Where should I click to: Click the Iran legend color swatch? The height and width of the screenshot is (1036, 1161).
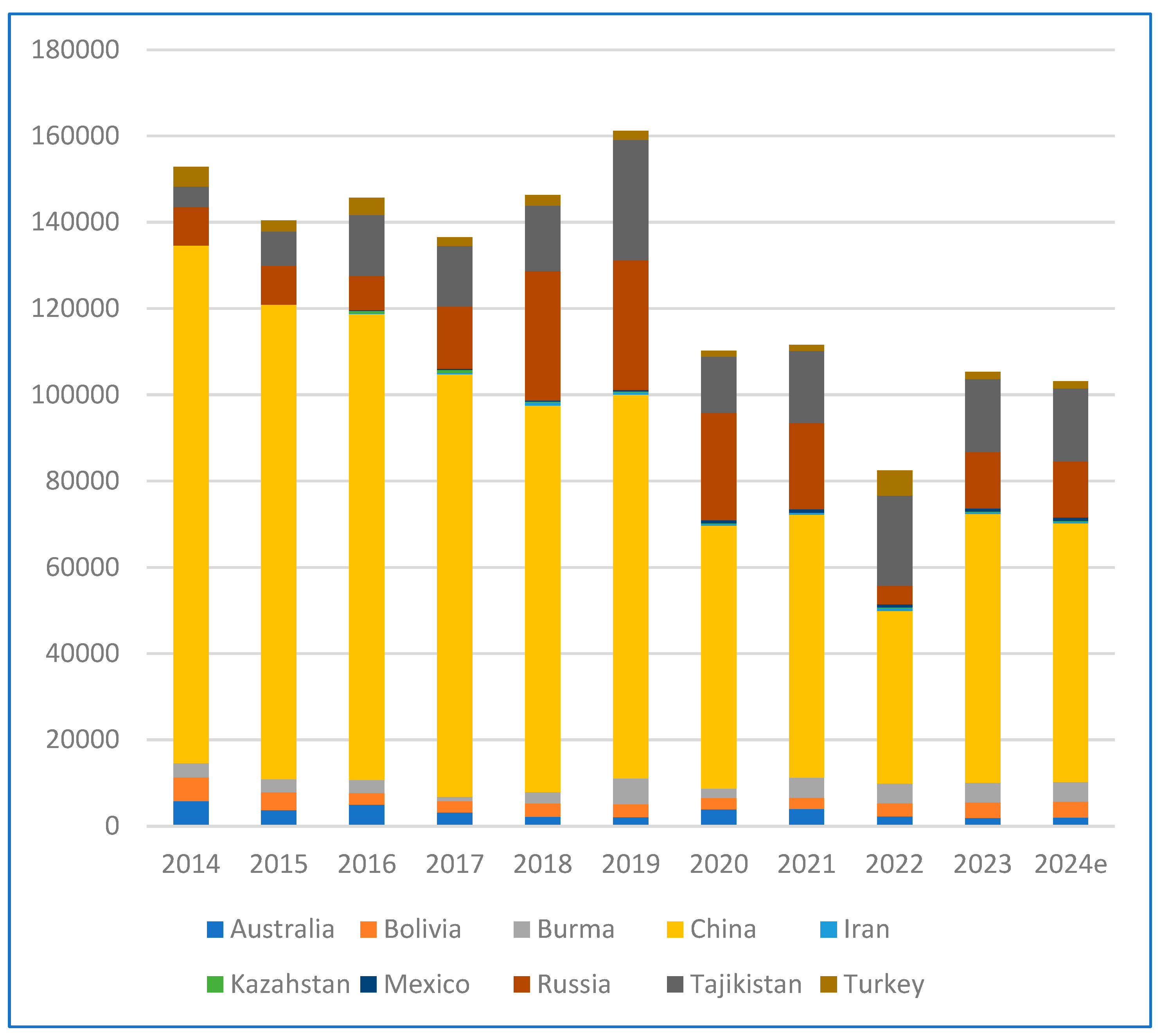[x=828, y=930]
